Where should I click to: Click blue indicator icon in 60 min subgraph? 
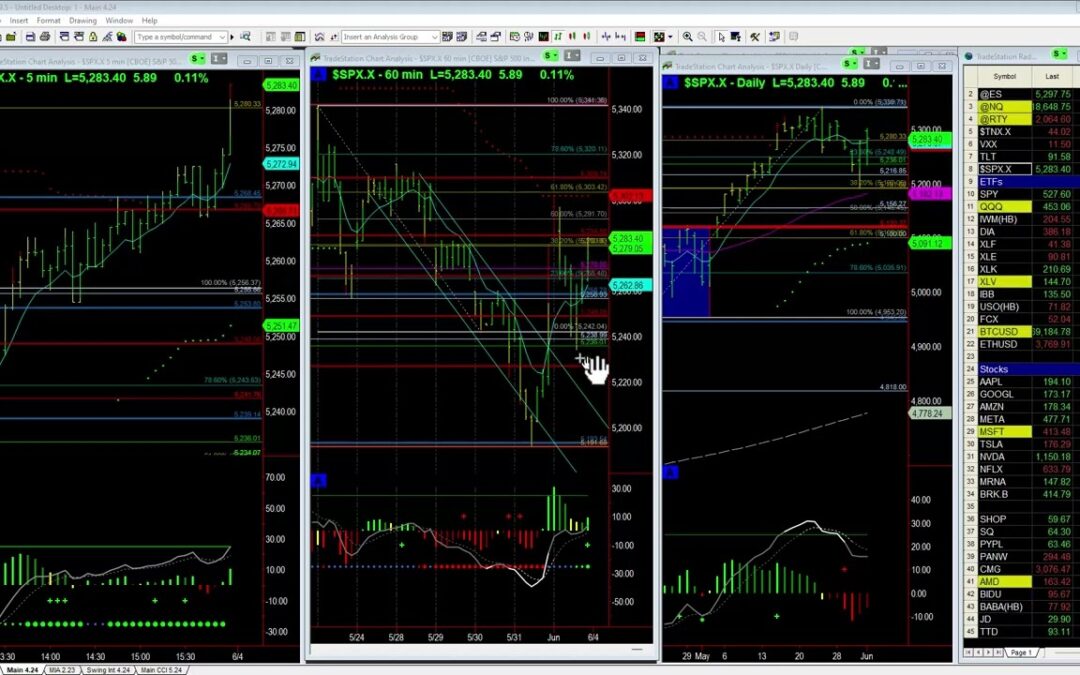tap(319, 480)
